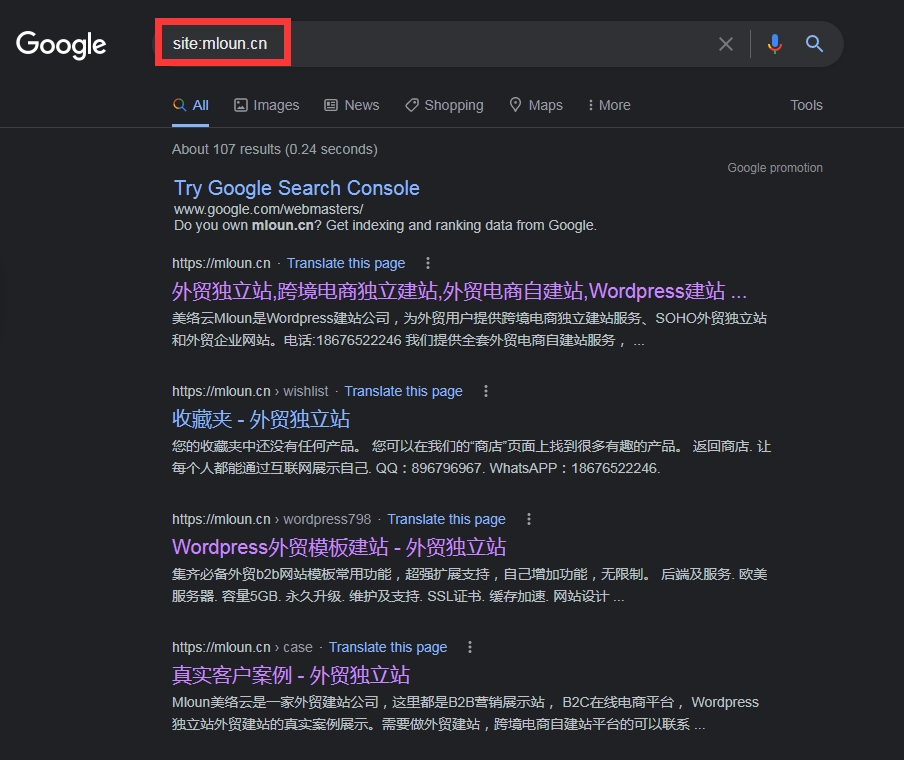Image resolution: width=904 pixels, height=760 pixels.
Task: Open the 外贸独立站,跨境电商独立建站 result title
Action: point(459,291)
